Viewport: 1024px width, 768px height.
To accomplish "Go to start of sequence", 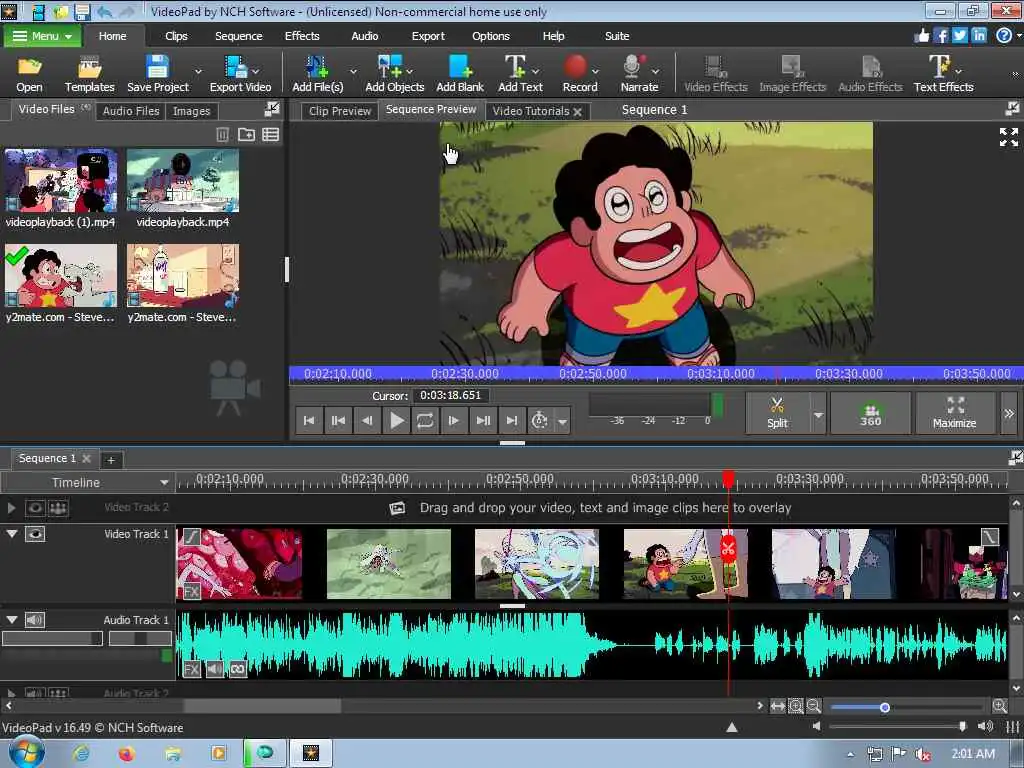I will (x=309, y=420).
